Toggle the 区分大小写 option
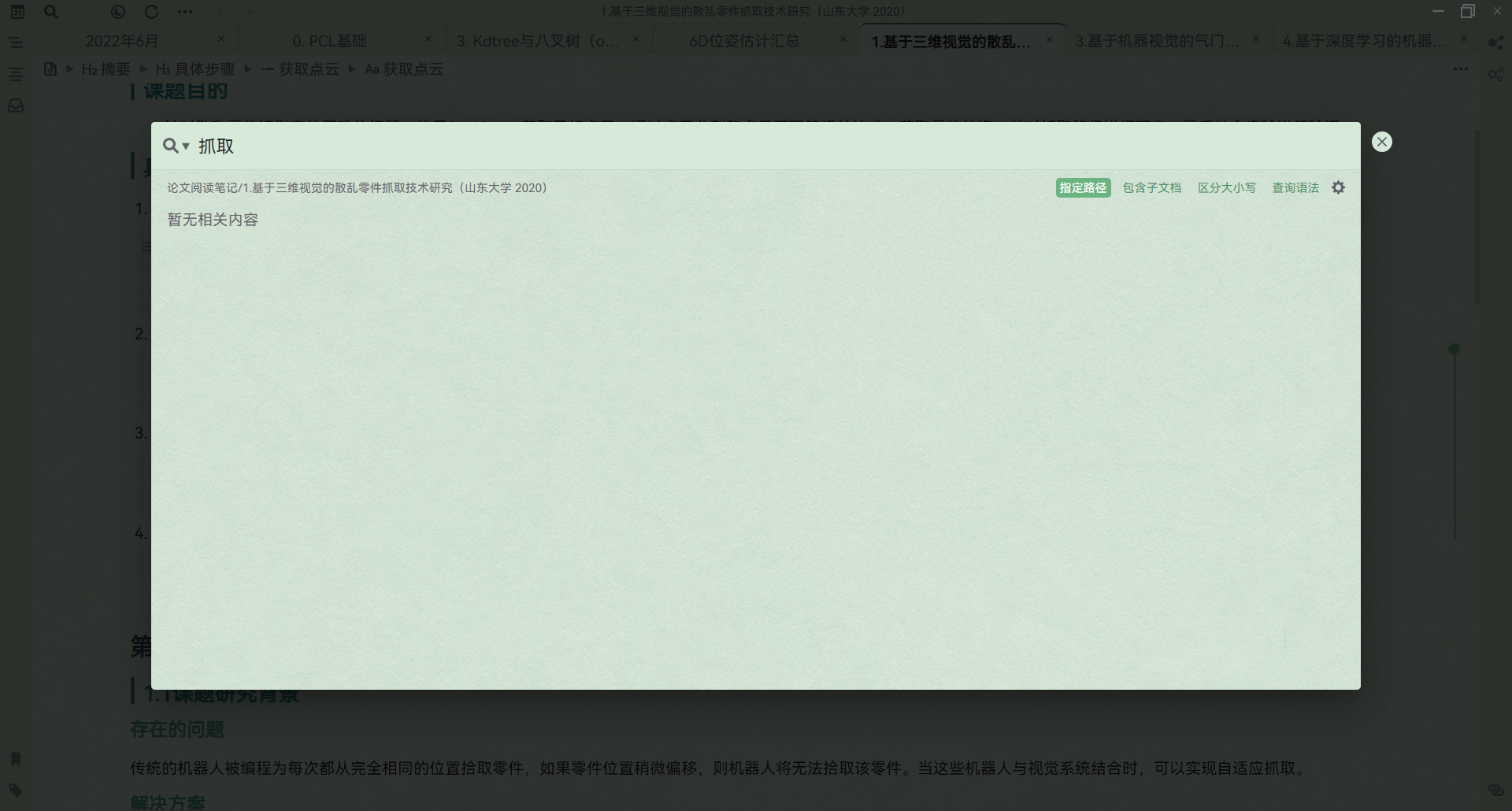Viewport: 1512px width, 811px height. click(x=1227, y=187)
